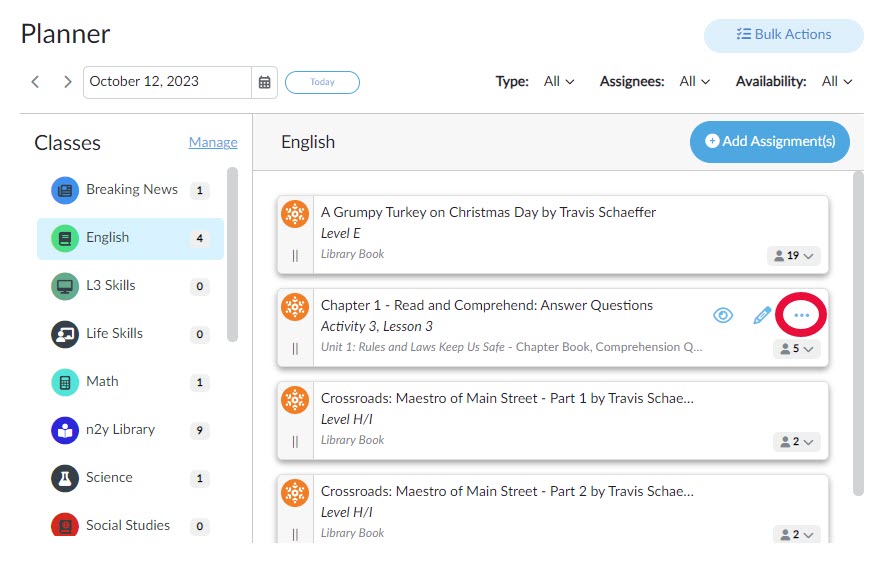
Task: Expand the 19 assignees on Grumpy Turkey
Action: (x=793, y=256)
